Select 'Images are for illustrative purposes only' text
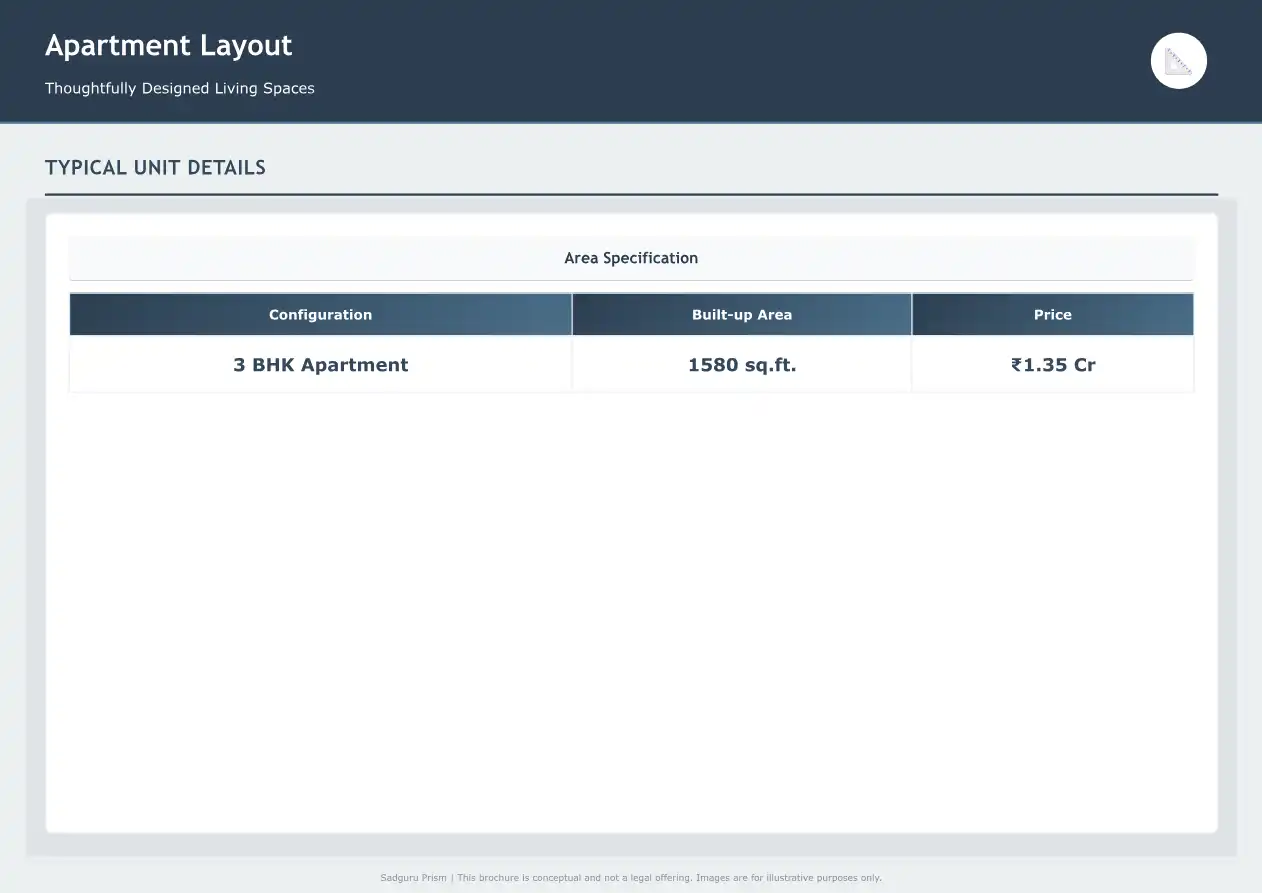This screenshot has width=1262, height=893. click(x=788, y=878)
